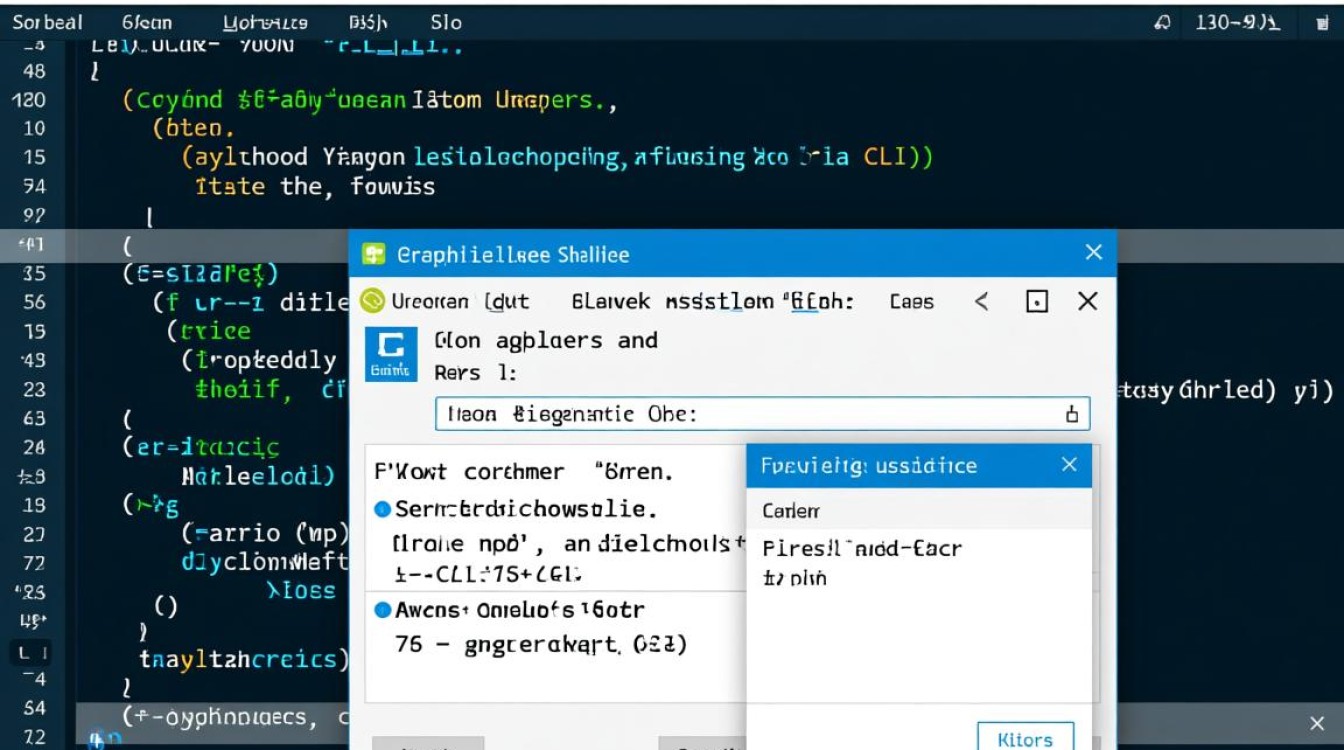Click the green icon in the dialog title bar
1344x750 pixels.
click(x=373, y=254)
